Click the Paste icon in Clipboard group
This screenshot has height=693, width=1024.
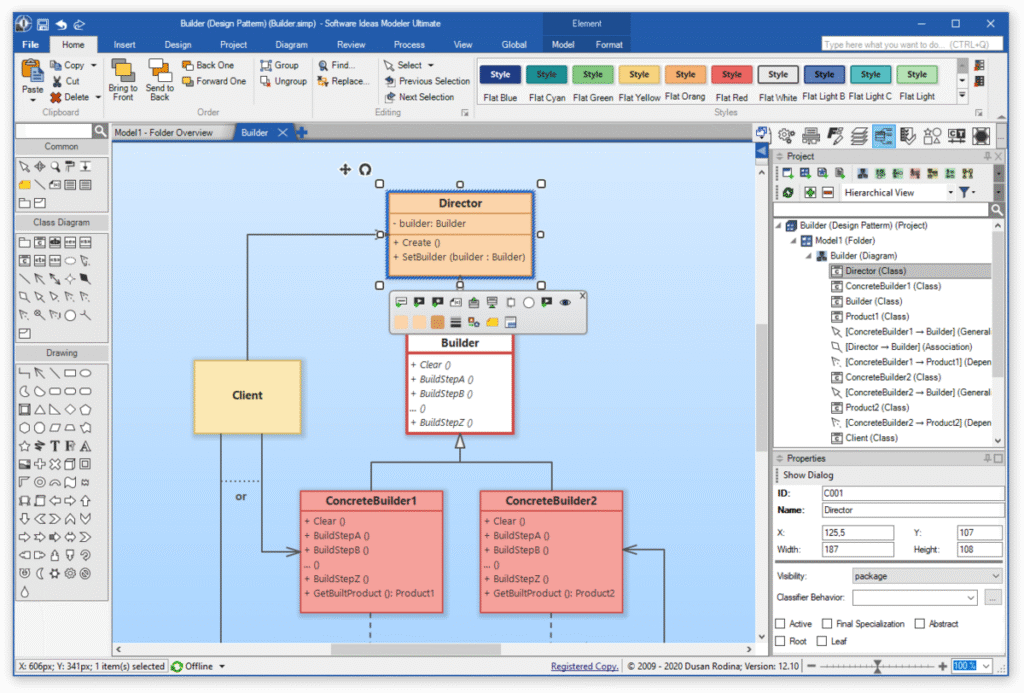click(x=32, y=72)
